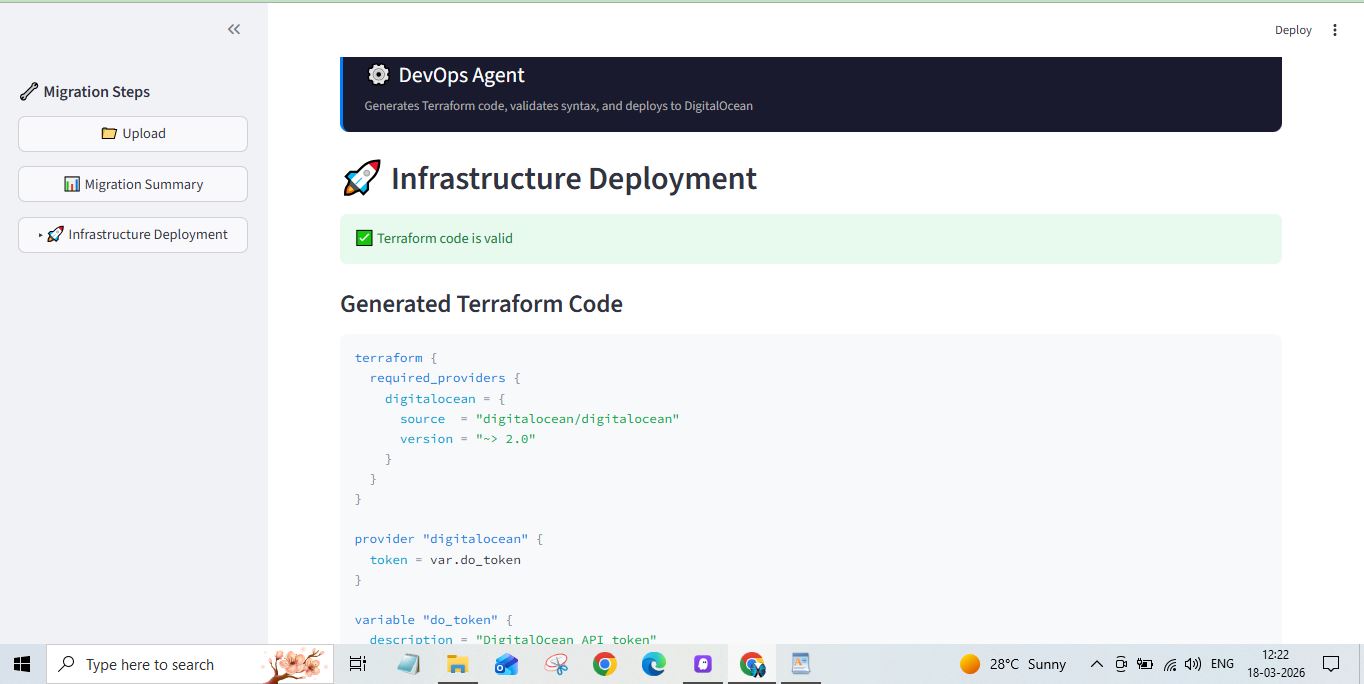Image resolution: width=1364 pixels, height=684 pixels.
Task: Click the 'Migration Steps' sidebar heading
Action: point(96,92)
